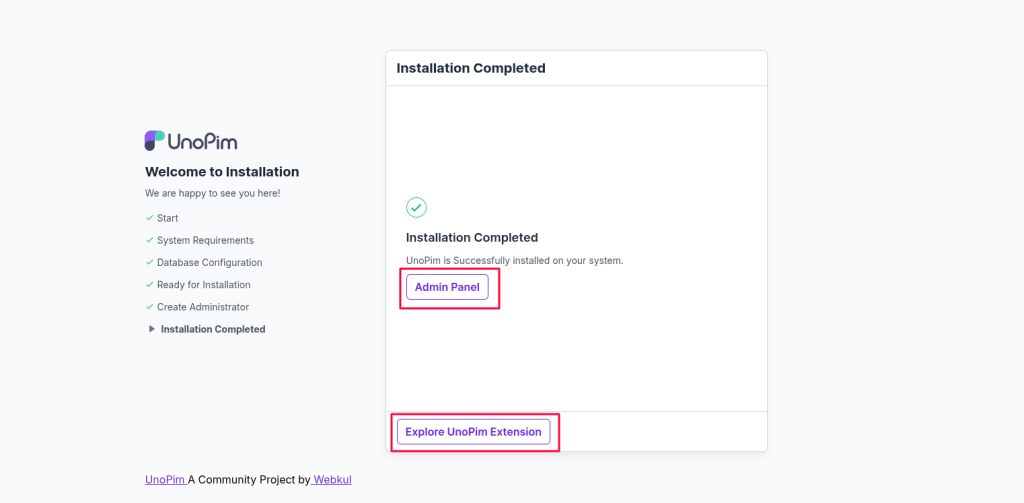Select the Database Configuration step
1024x503 pixels.
tap(210, 262)
